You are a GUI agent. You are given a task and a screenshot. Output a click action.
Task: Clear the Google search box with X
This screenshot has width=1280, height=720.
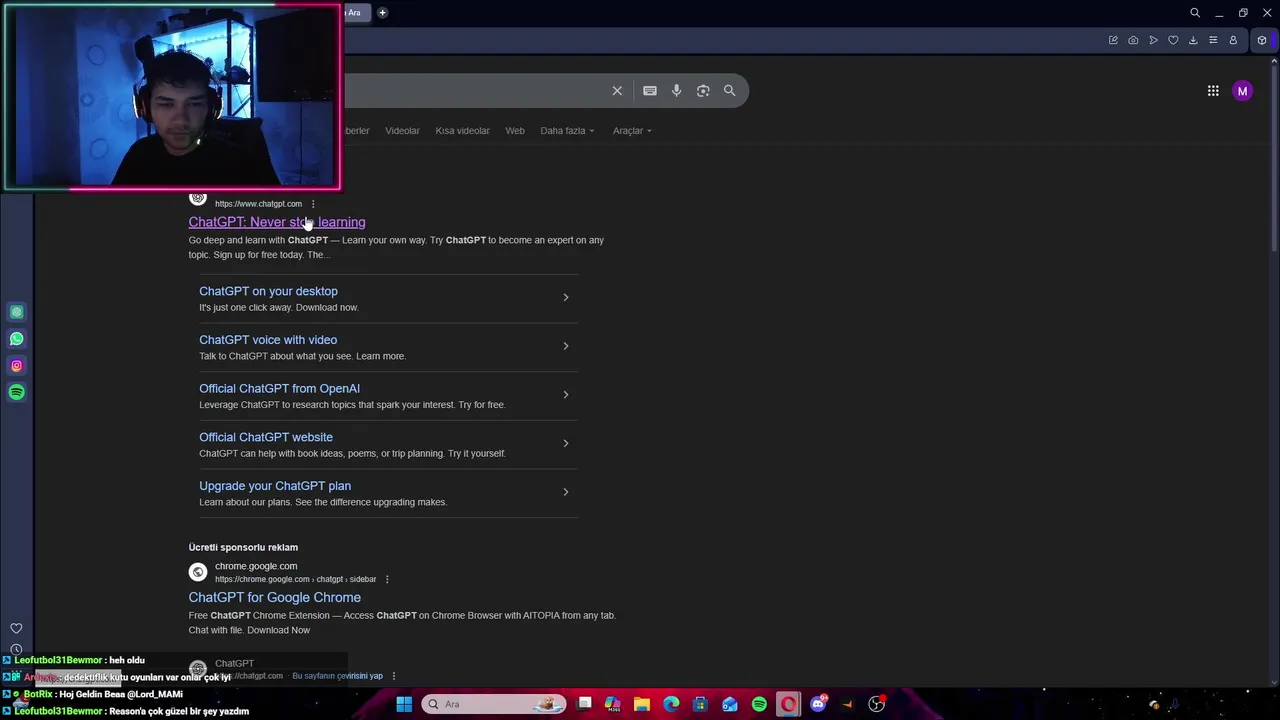click(617, 91)
